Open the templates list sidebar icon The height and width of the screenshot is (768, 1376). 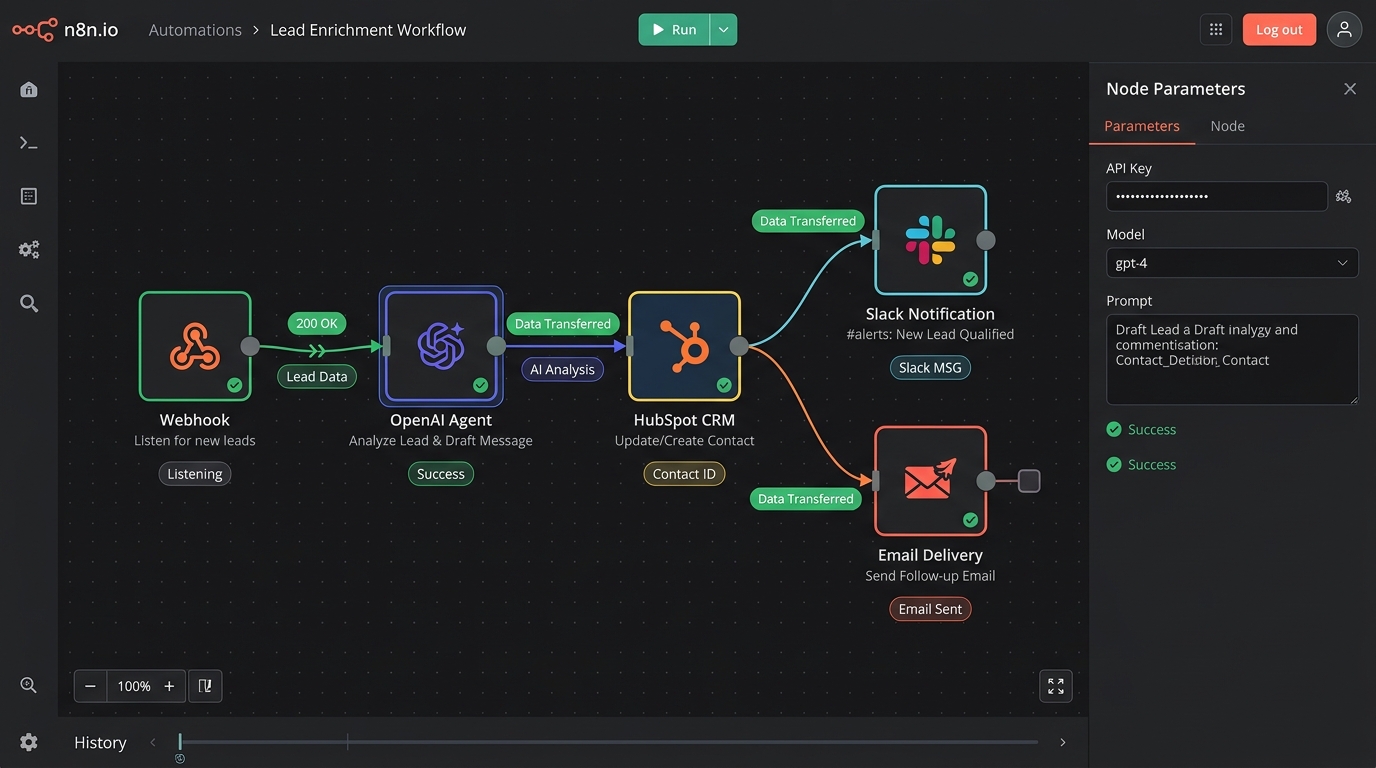(x=29, y=196)
